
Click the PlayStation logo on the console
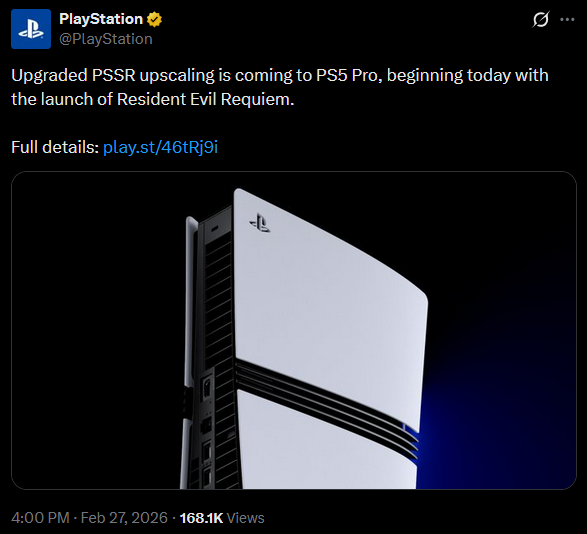click(x=260, y=223)
